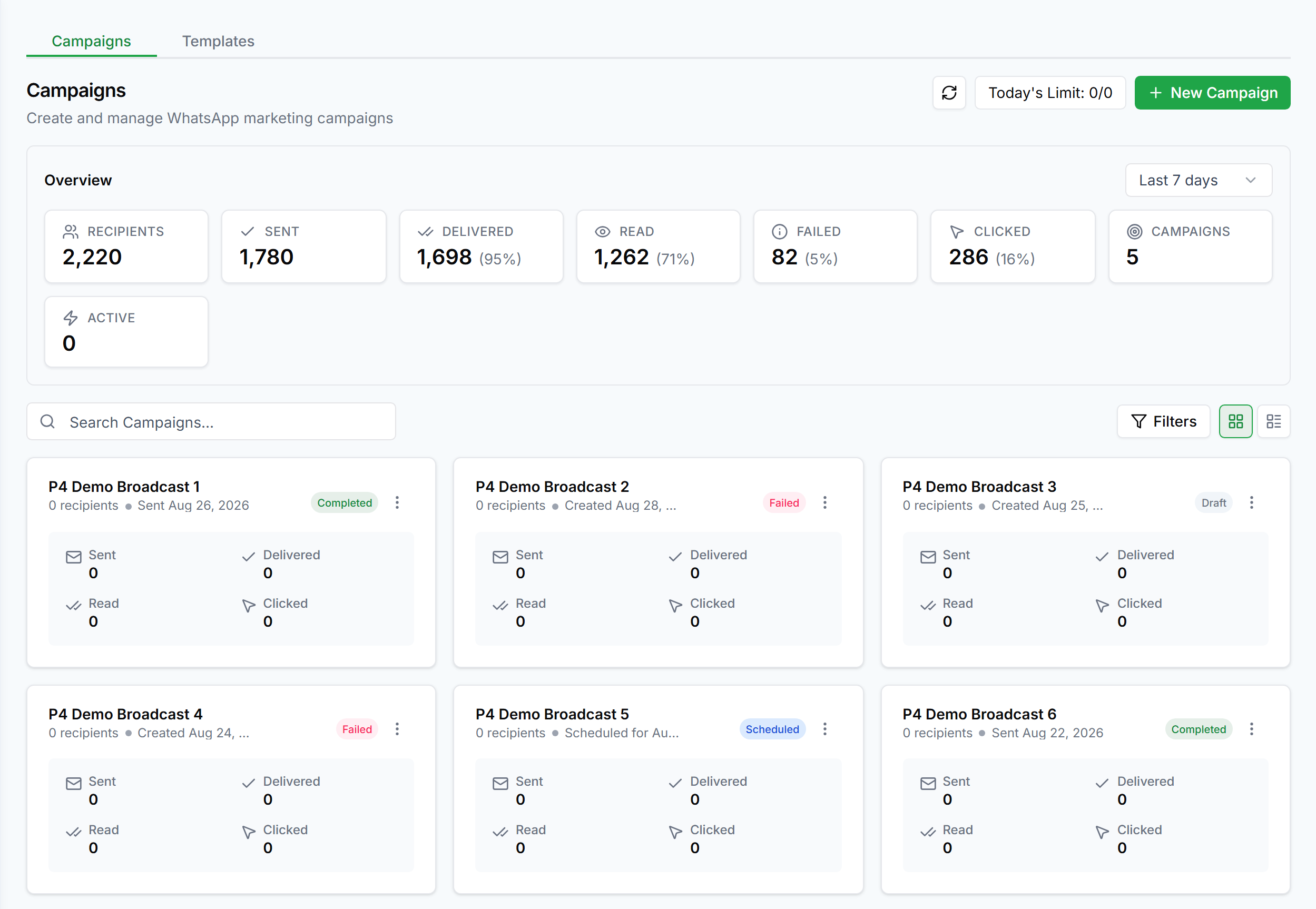
Task: Click the Clicked cursor icon in Overview
Action: click(957, 231)
